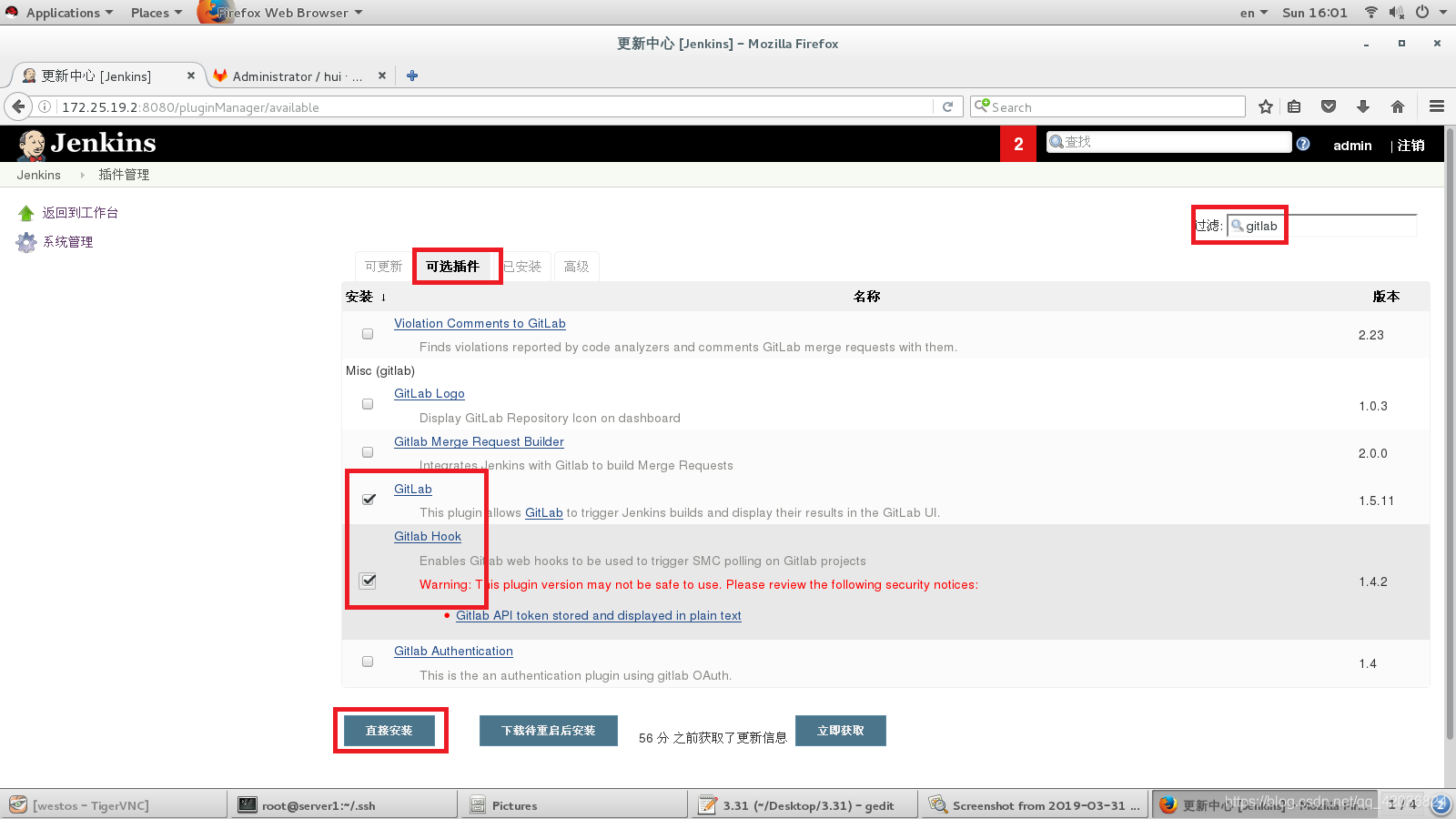The height and width of the screenshot is (819, 1456).
Task: Click the Firefox URL address bar
Action: point(496,106)
